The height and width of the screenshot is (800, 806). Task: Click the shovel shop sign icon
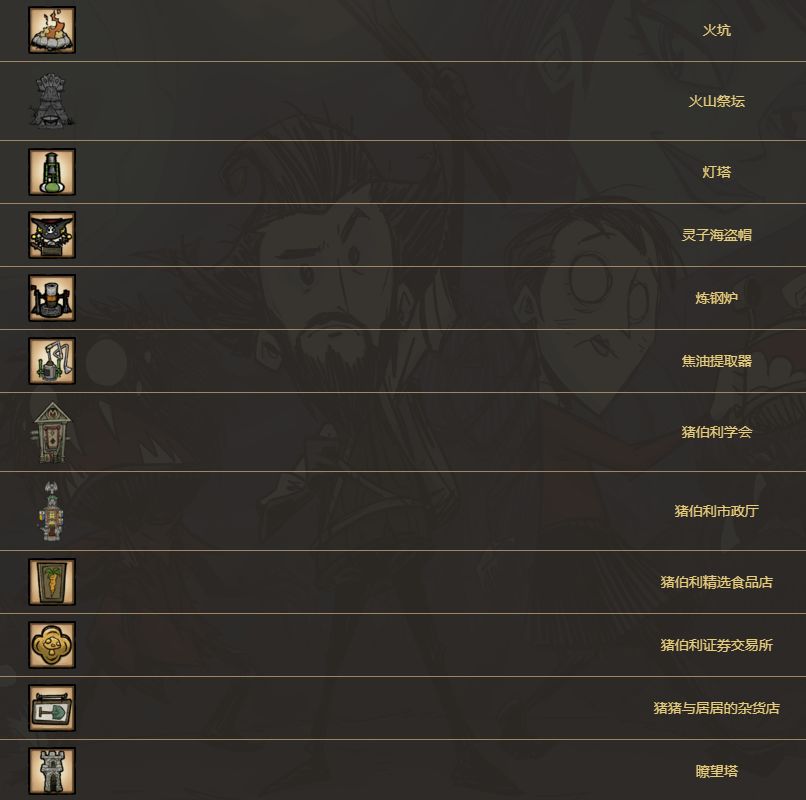pos(51,708)
